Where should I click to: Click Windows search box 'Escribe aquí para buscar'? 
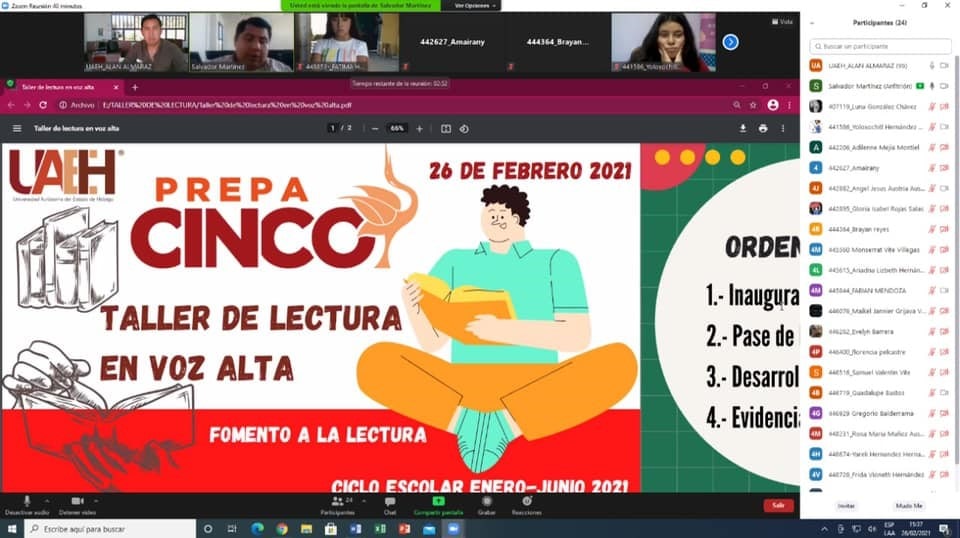tap(110, 529)
